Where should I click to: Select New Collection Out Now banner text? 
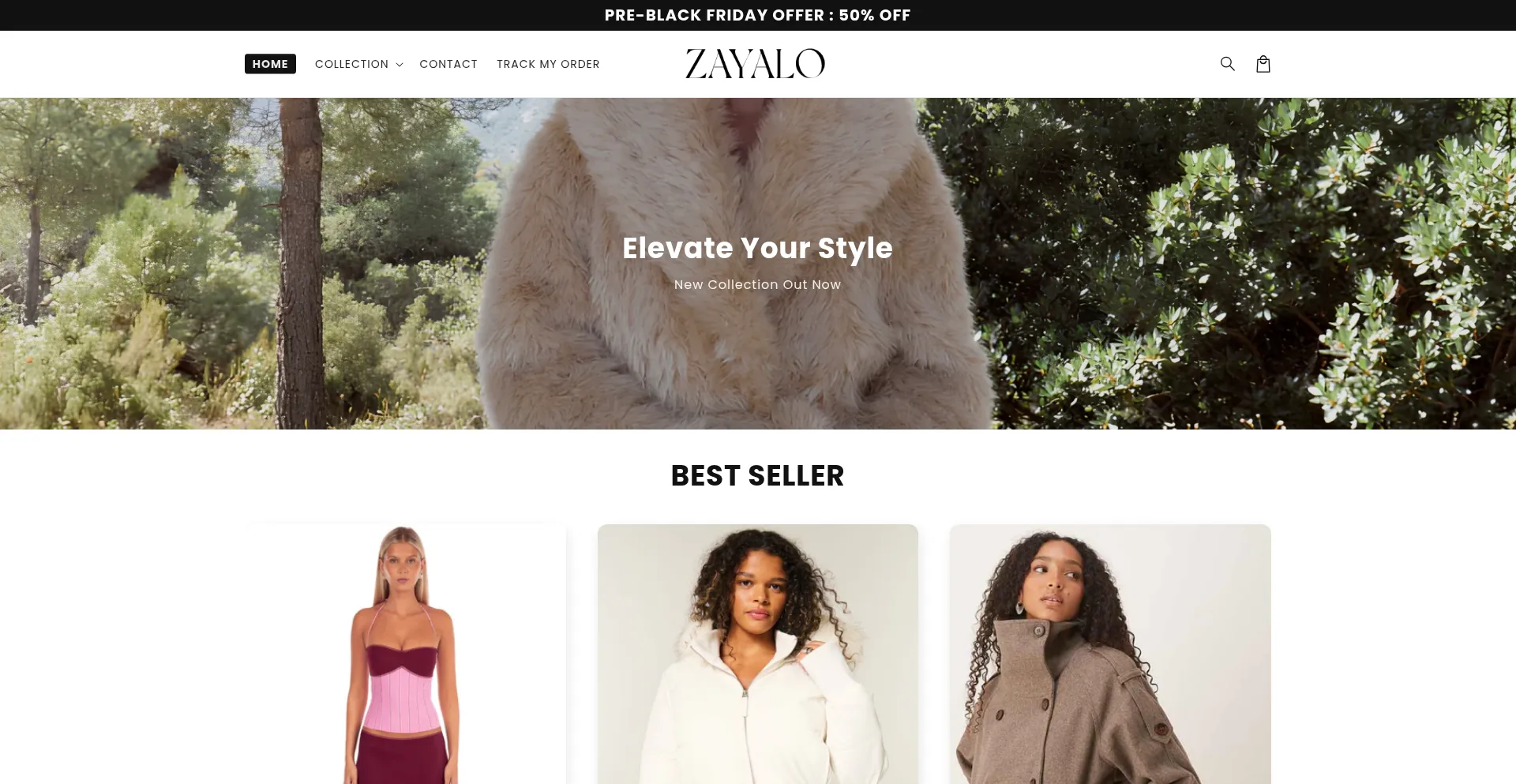(757, 284)
